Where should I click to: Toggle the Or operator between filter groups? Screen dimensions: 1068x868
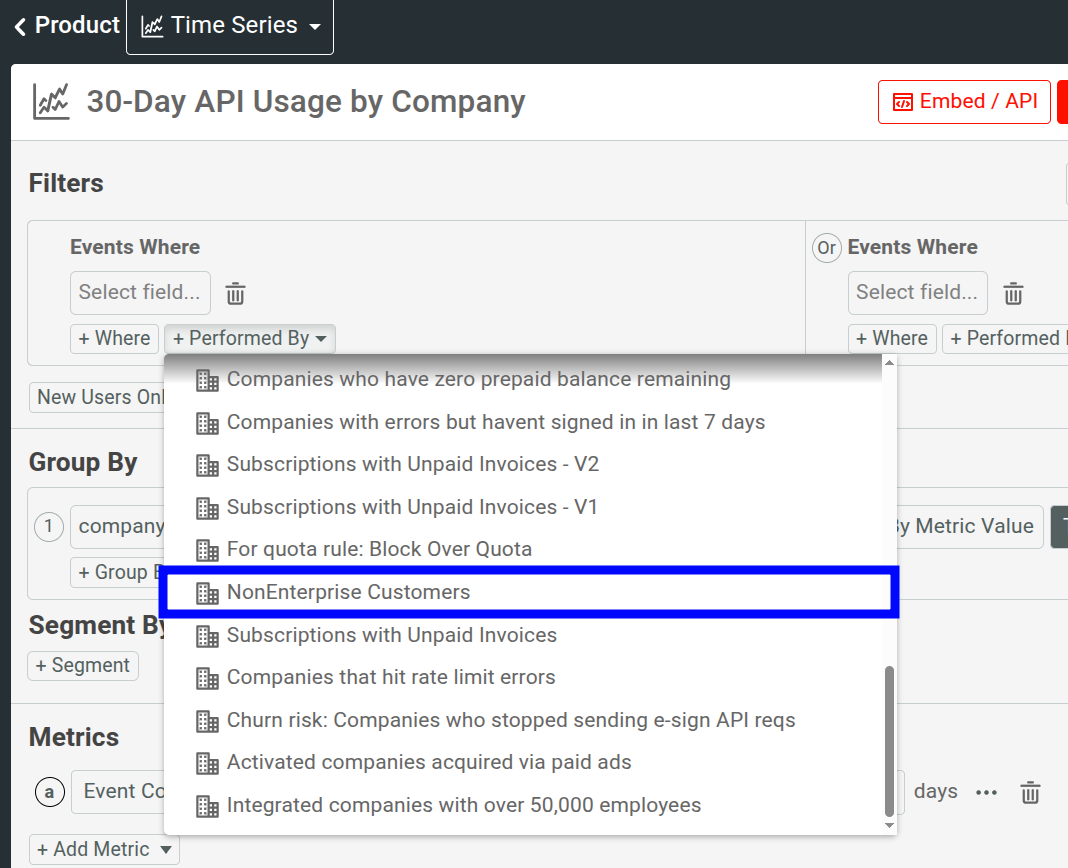(826, 247)
